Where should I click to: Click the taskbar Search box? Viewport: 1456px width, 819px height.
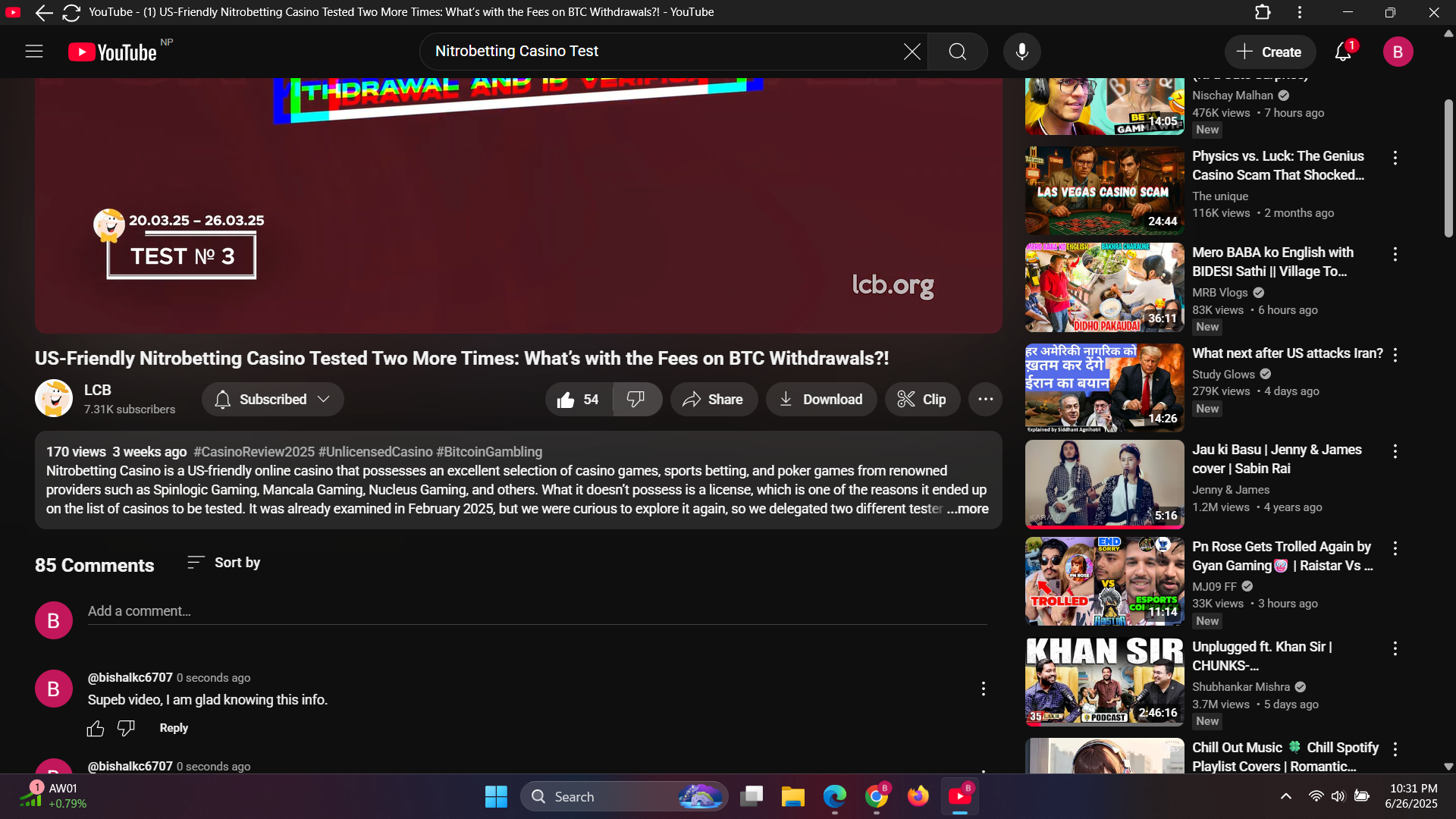pos(623,796)
